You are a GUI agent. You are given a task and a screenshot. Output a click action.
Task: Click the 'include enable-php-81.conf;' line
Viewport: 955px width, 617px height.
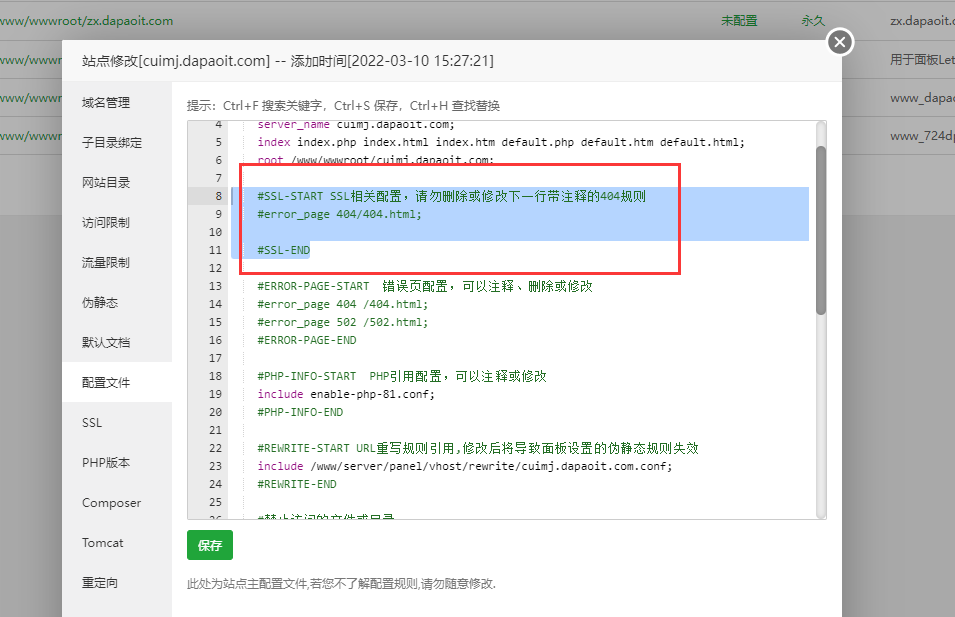pos(346,394)
